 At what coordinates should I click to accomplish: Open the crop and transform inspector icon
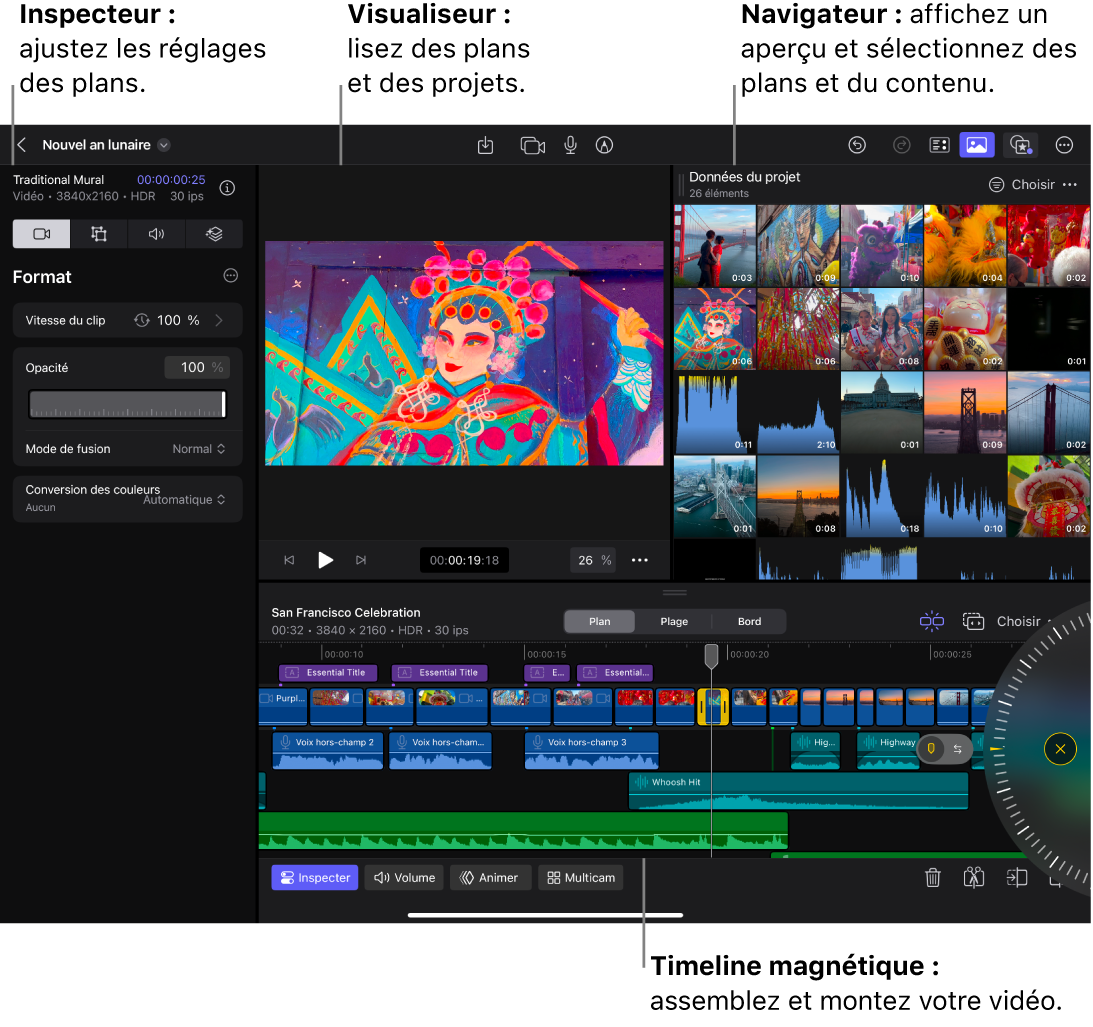99,234
